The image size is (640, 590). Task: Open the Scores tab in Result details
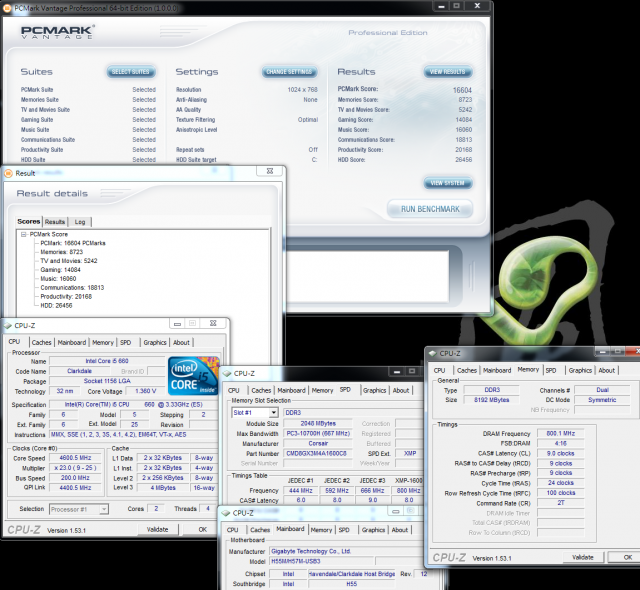pos(29,222)
